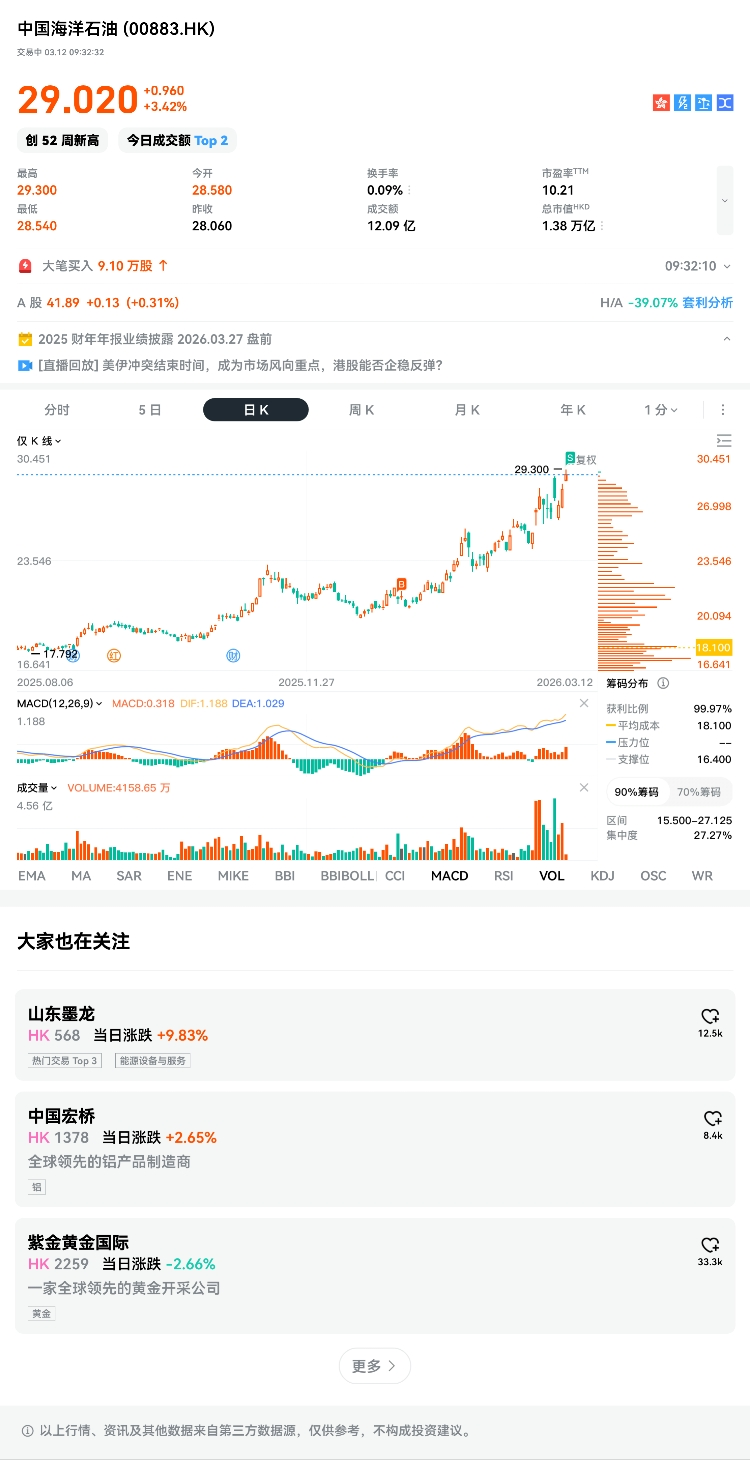Image resolution: width=750 pixels, height=1460 pixels.
Task: Click the Hong Kong flag market icon
Action: coord(661,102)
